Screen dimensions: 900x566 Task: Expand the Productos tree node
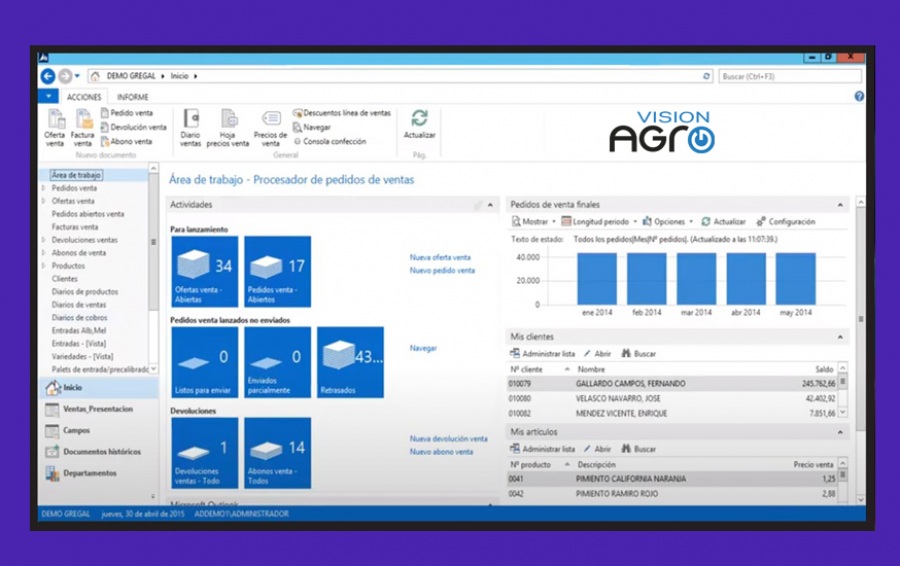point(44,266)
